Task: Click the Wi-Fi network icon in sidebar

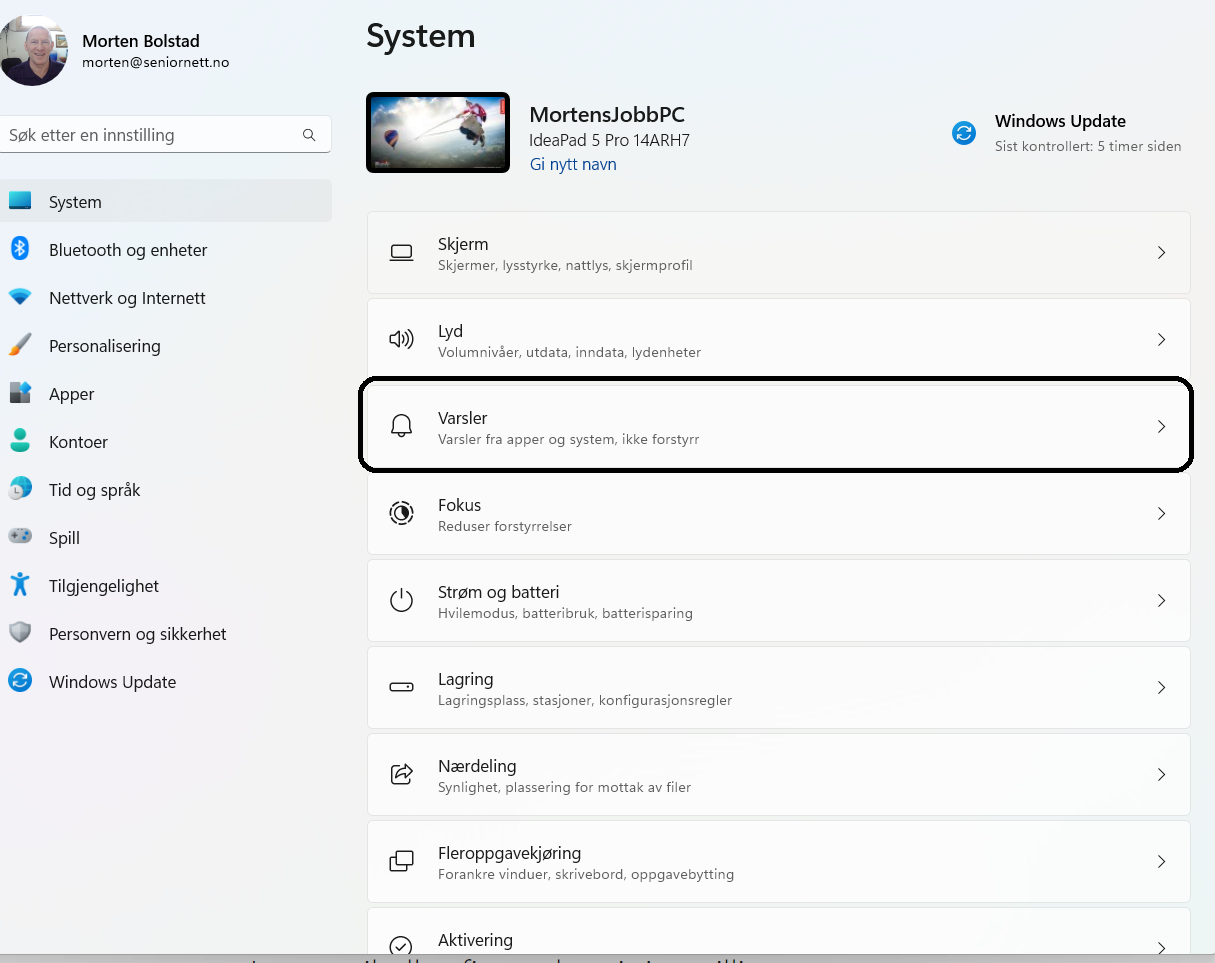Action: click(x=20, y=297)
